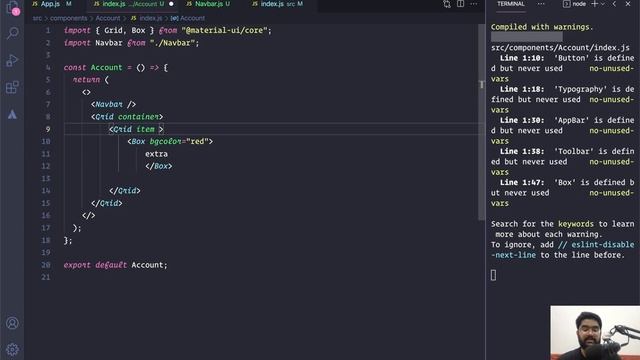Switch to the App.js tab
Image resolution: width=640 pixels, height=360 pixels.
[52, 4]
